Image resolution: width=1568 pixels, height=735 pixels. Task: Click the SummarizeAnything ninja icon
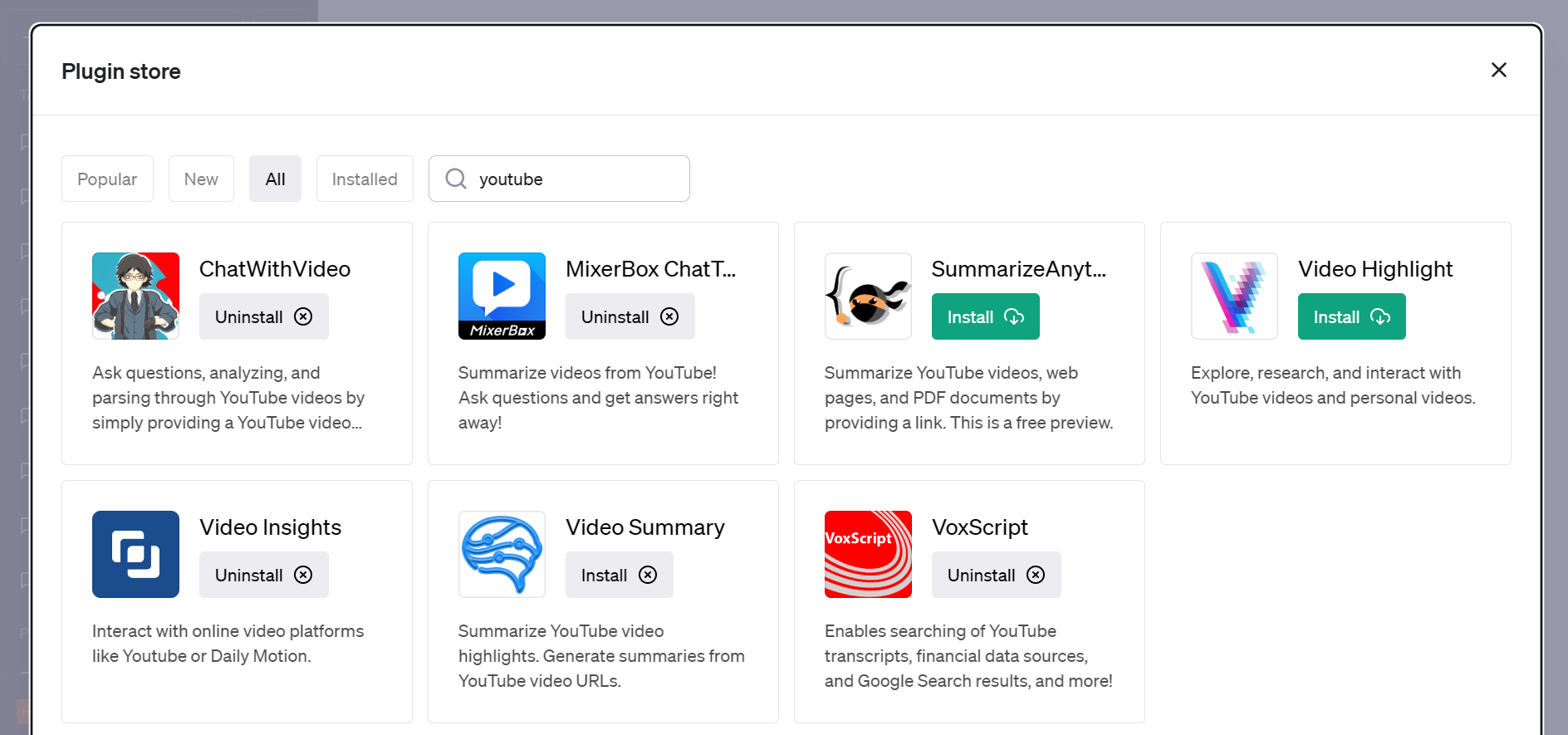868,296
